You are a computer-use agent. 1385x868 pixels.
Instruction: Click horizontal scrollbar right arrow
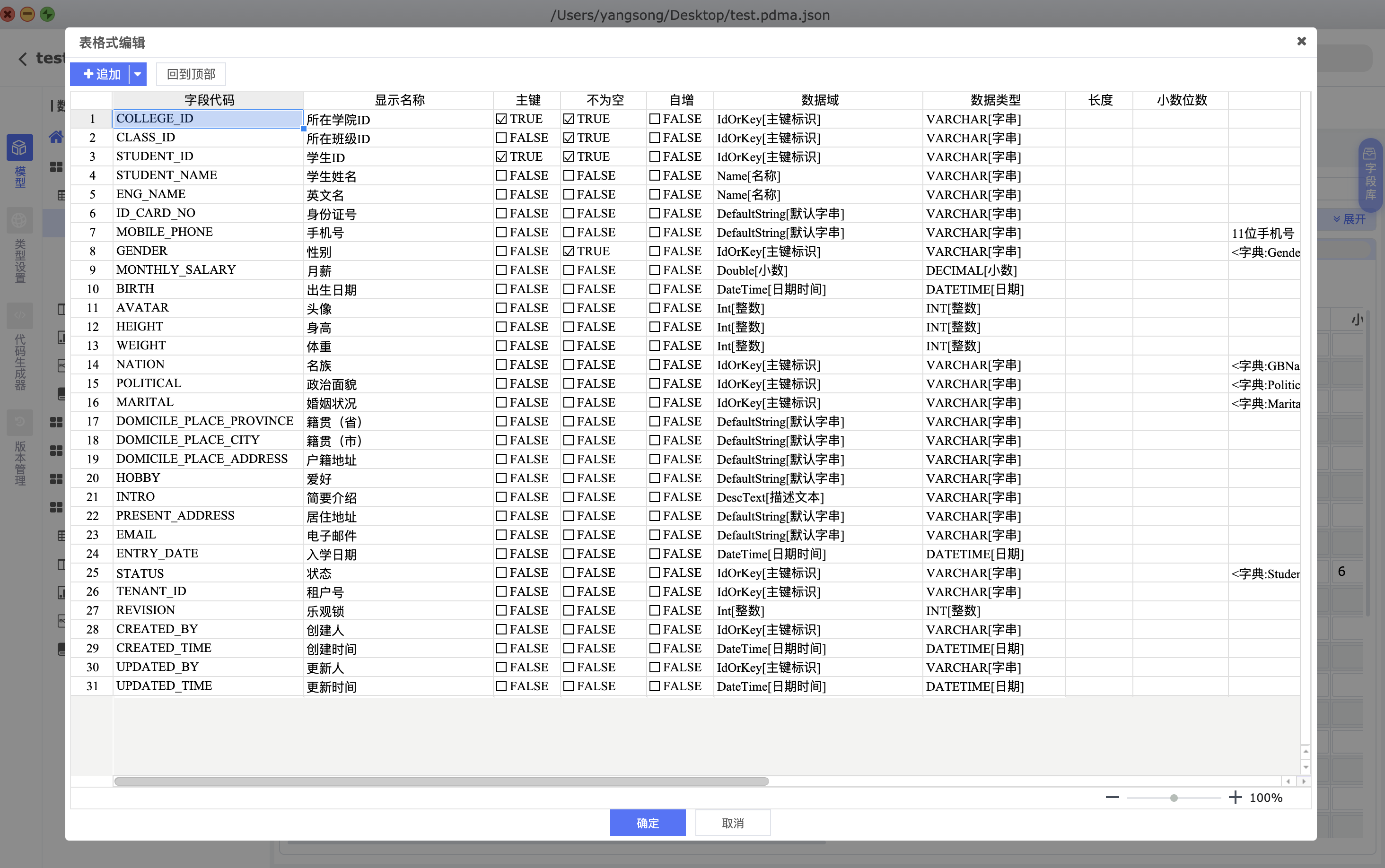click(1304, 781)
